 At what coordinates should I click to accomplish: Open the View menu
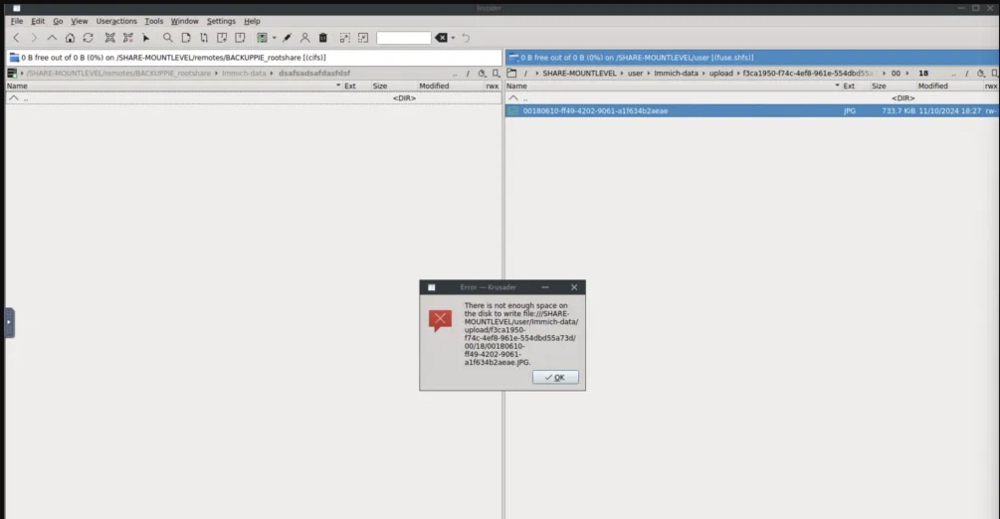[79, 21]
